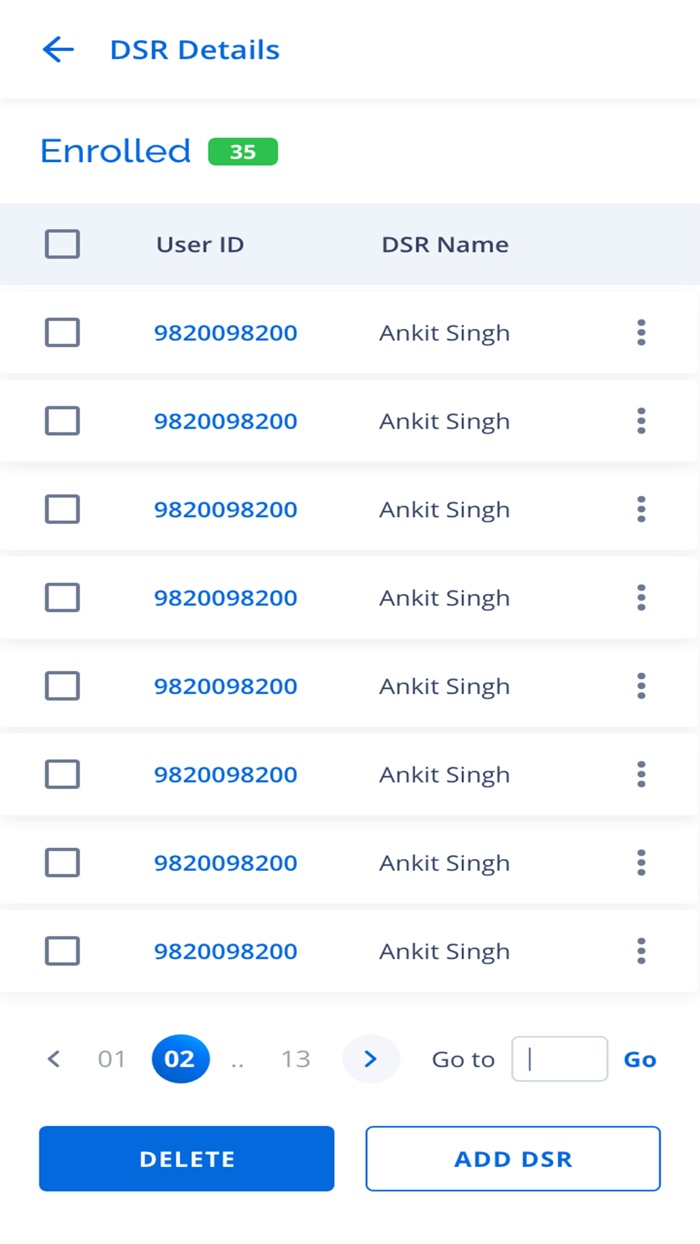Open the three-dot menu on the third row
The height and width of the screenshot is (1244, 700).
641,510
